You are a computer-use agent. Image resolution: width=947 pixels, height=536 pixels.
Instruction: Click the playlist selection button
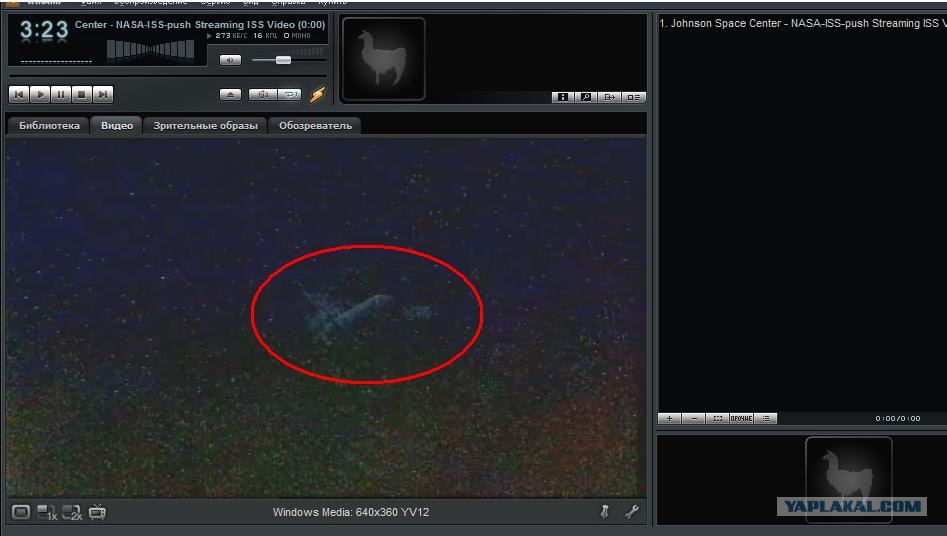point(717,418)
